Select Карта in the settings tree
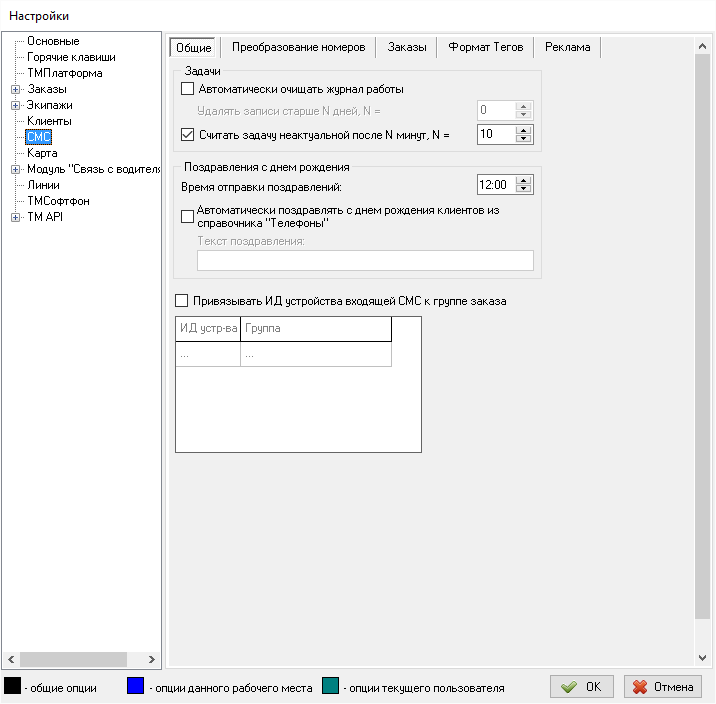Viewport: 716px width, 704px height. click(42, 153)
